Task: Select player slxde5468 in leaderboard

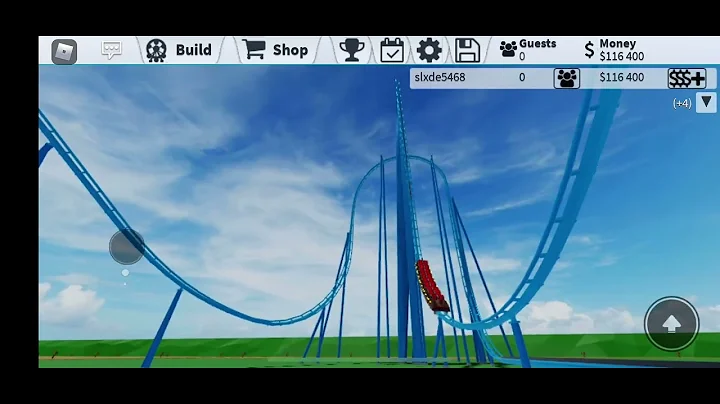Action: tap(440, 77)
